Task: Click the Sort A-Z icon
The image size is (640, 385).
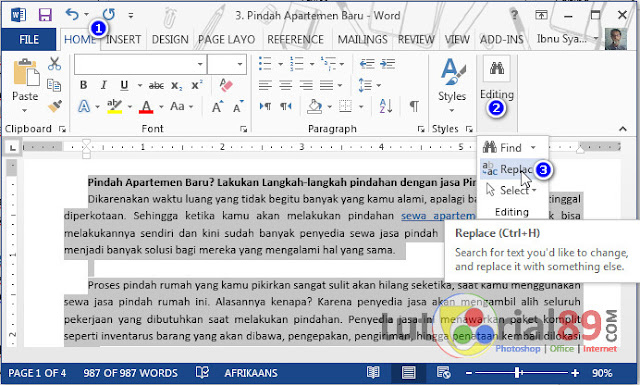Action: pos(386,107)
